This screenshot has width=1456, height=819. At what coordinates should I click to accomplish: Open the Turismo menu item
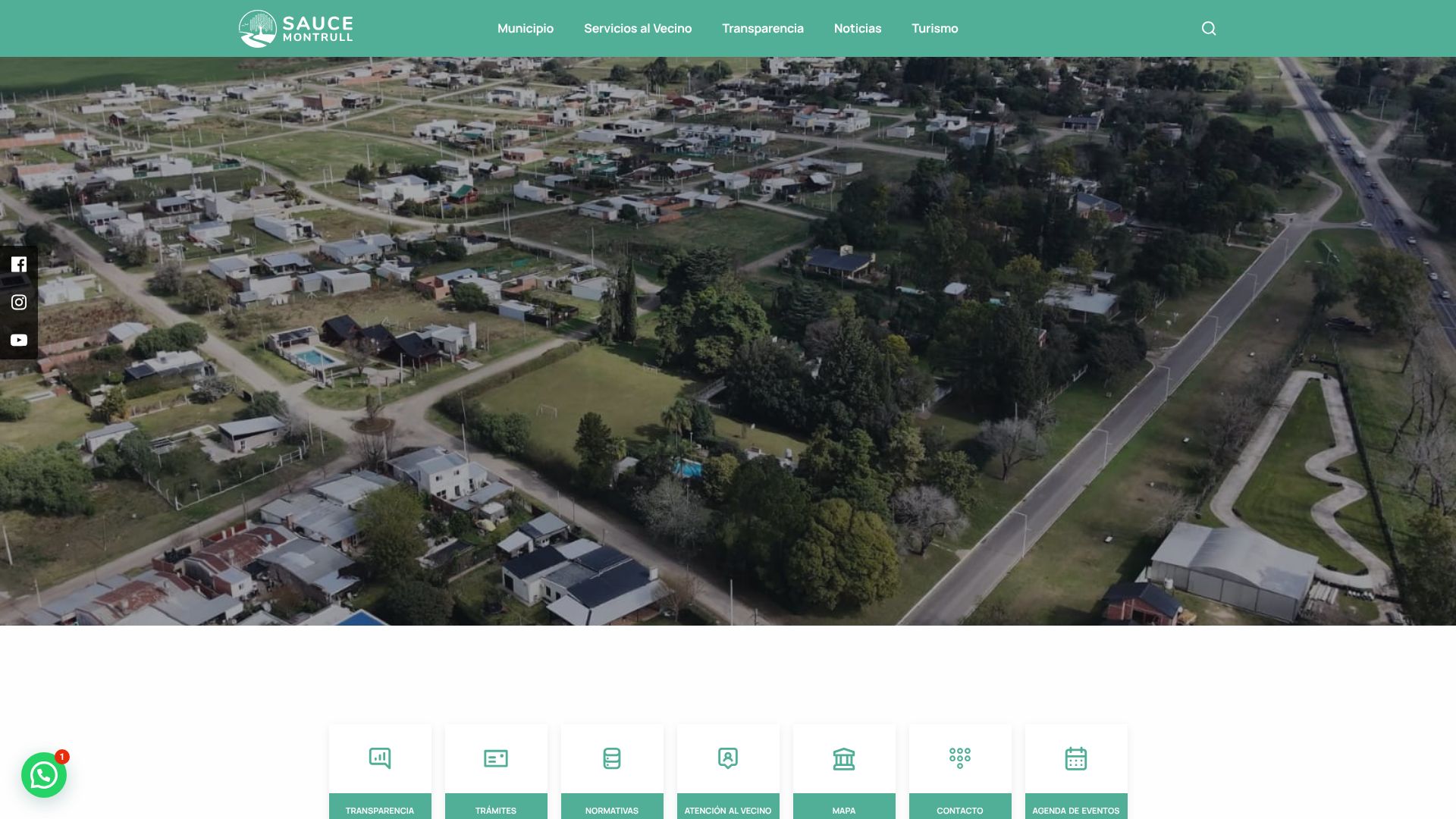click(935, 29)
